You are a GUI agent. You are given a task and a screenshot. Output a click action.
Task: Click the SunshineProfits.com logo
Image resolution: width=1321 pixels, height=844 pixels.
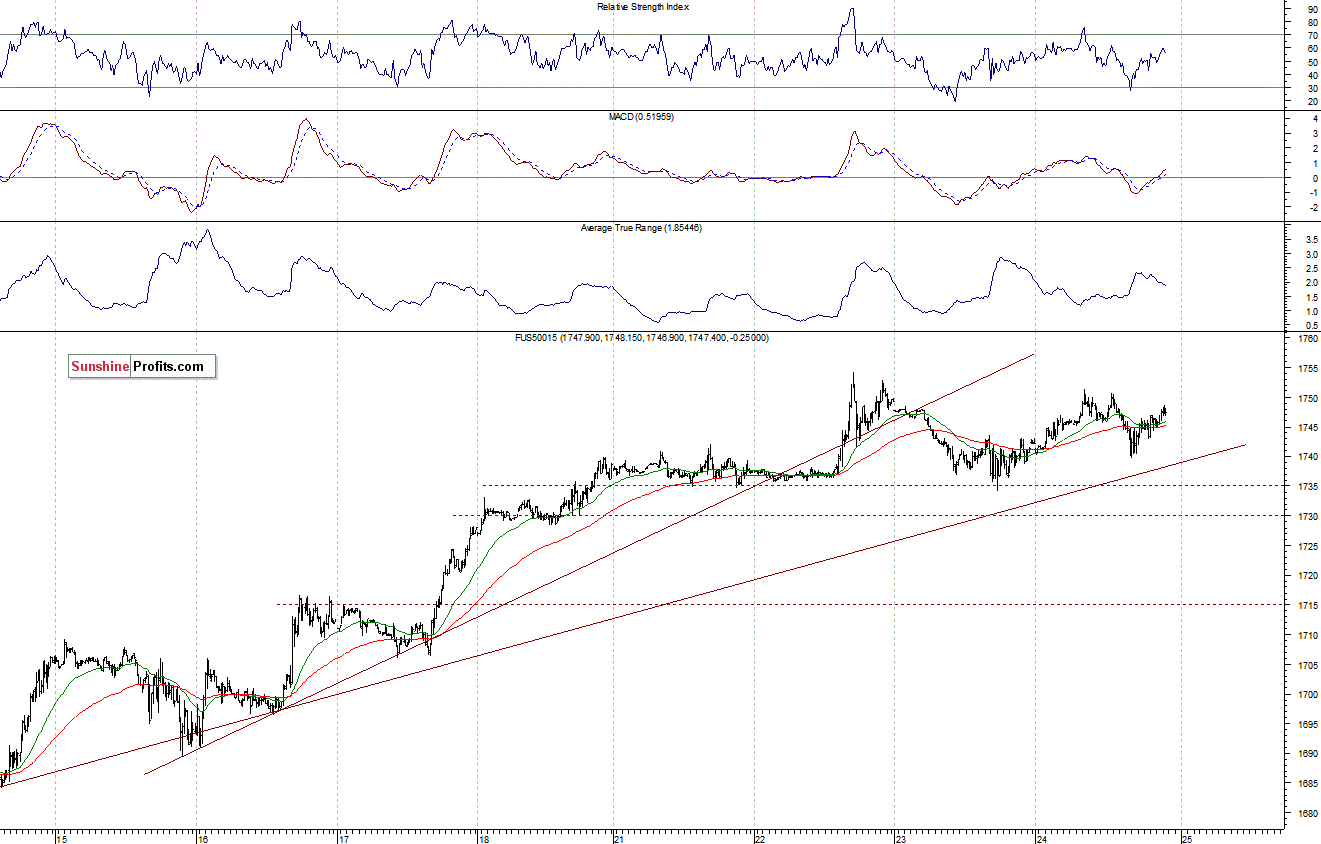tap(142, 367)
